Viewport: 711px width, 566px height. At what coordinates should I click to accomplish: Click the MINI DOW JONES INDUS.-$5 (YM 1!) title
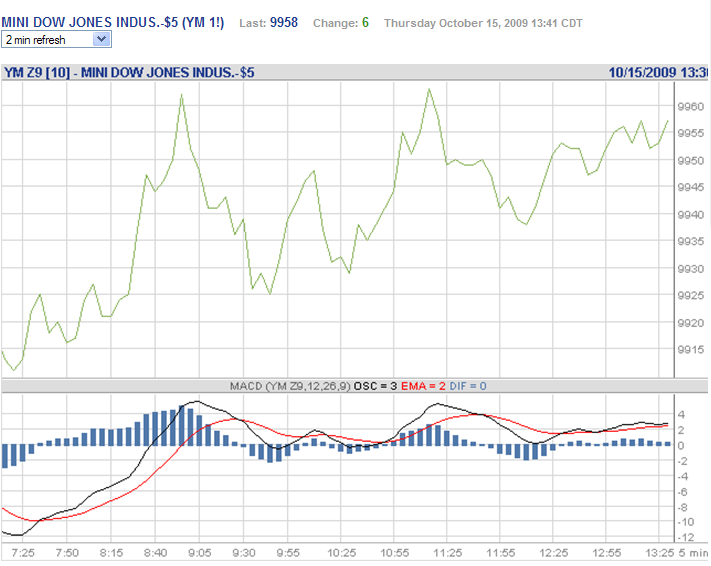pyautogui.click(x=112, y=22)
